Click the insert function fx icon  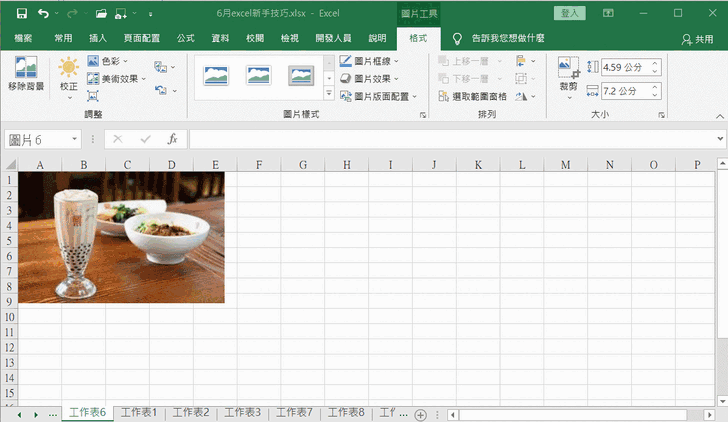coord(172,139)
